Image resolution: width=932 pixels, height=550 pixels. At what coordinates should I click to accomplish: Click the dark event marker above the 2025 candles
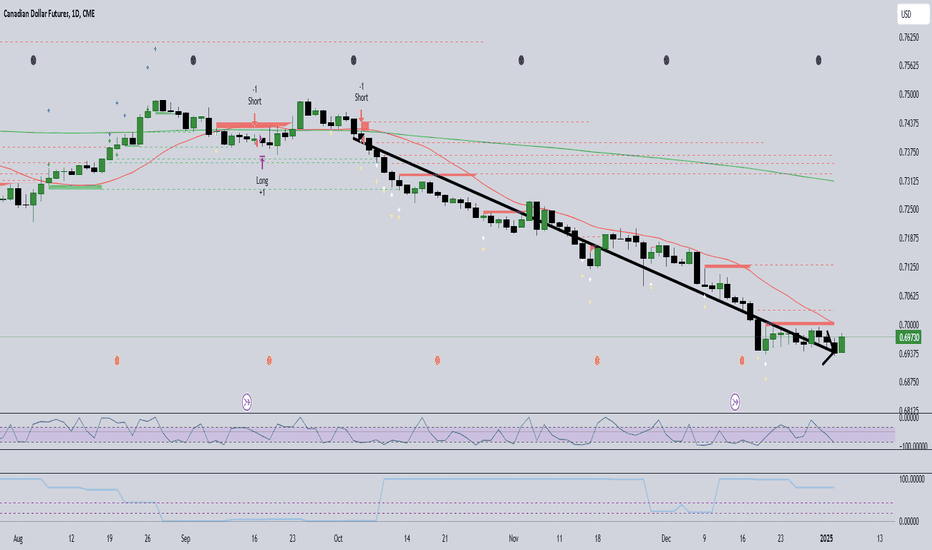click(818, 60)
